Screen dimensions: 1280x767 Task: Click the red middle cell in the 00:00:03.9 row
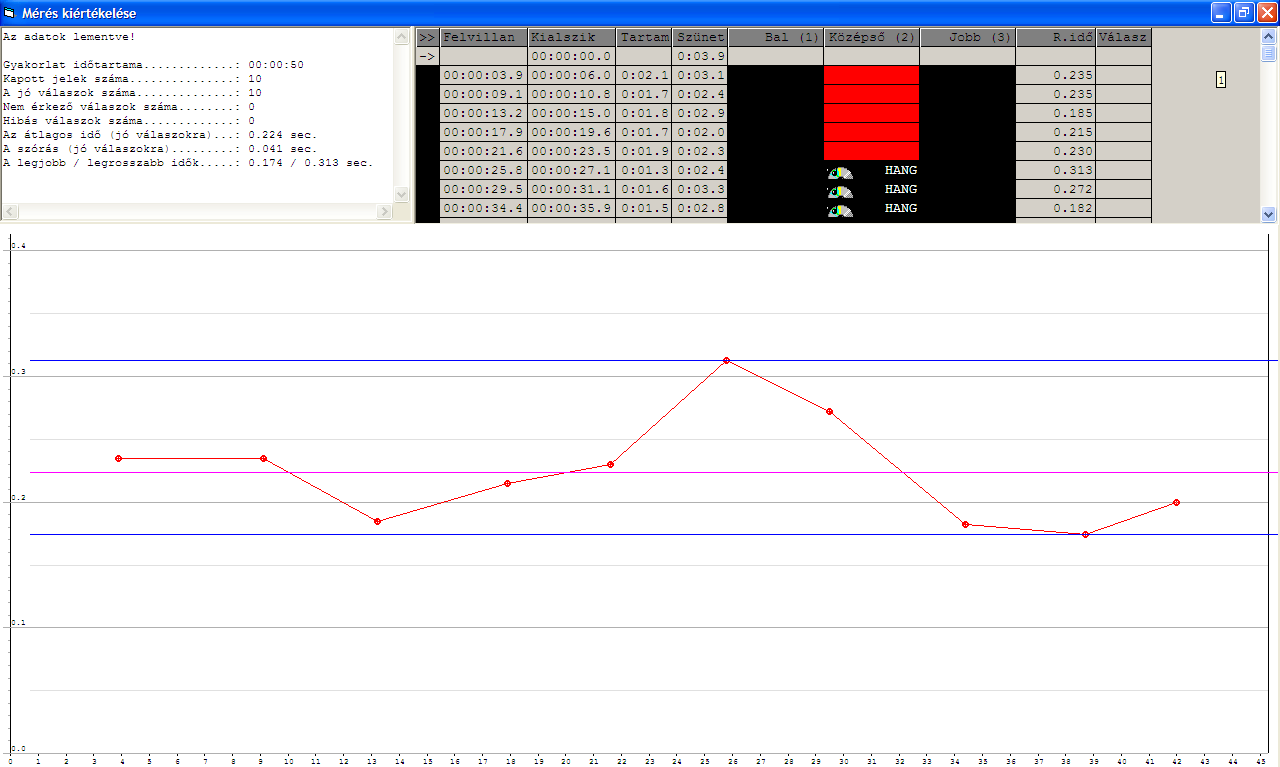871,75
